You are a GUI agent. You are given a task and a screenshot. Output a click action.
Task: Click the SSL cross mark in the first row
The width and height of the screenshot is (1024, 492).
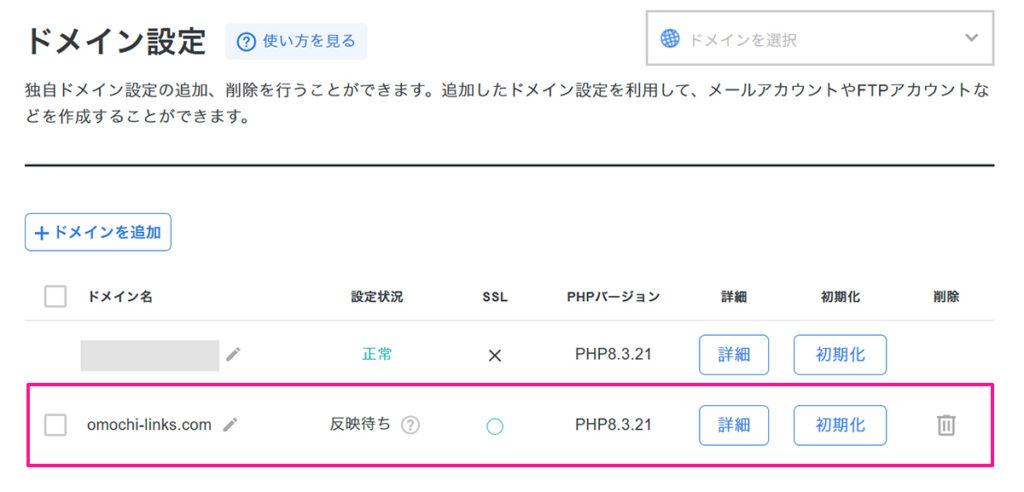[x=494, y=355]
